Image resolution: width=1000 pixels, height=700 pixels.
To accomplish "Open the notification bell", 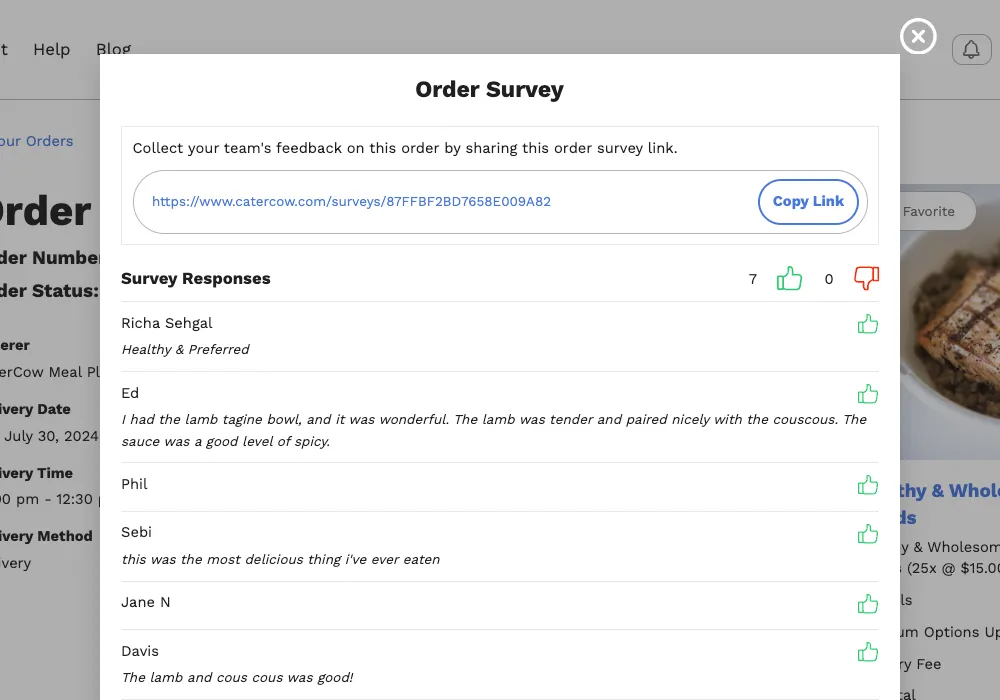I will pos(971,49).
